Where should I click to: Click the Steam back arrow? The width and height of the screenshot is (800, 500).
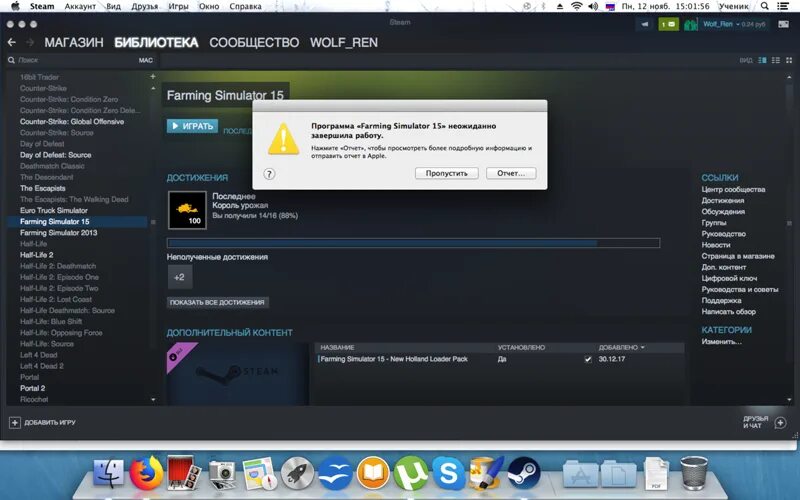pos(12,42)
